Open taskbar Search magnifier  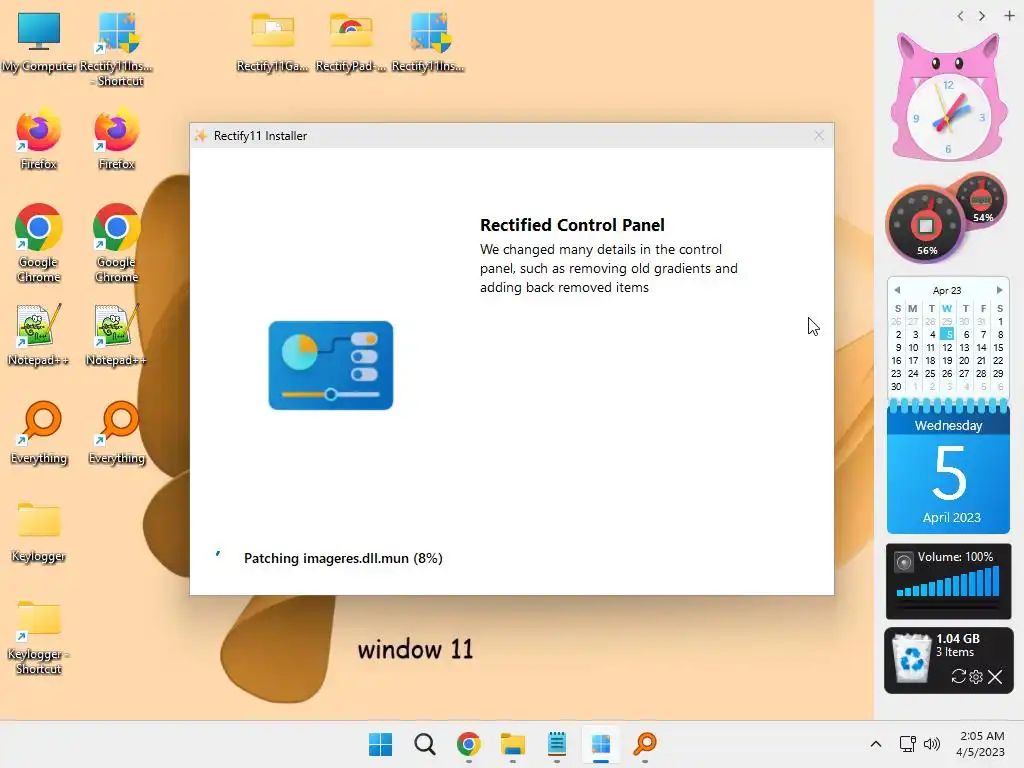click(424, 744)
